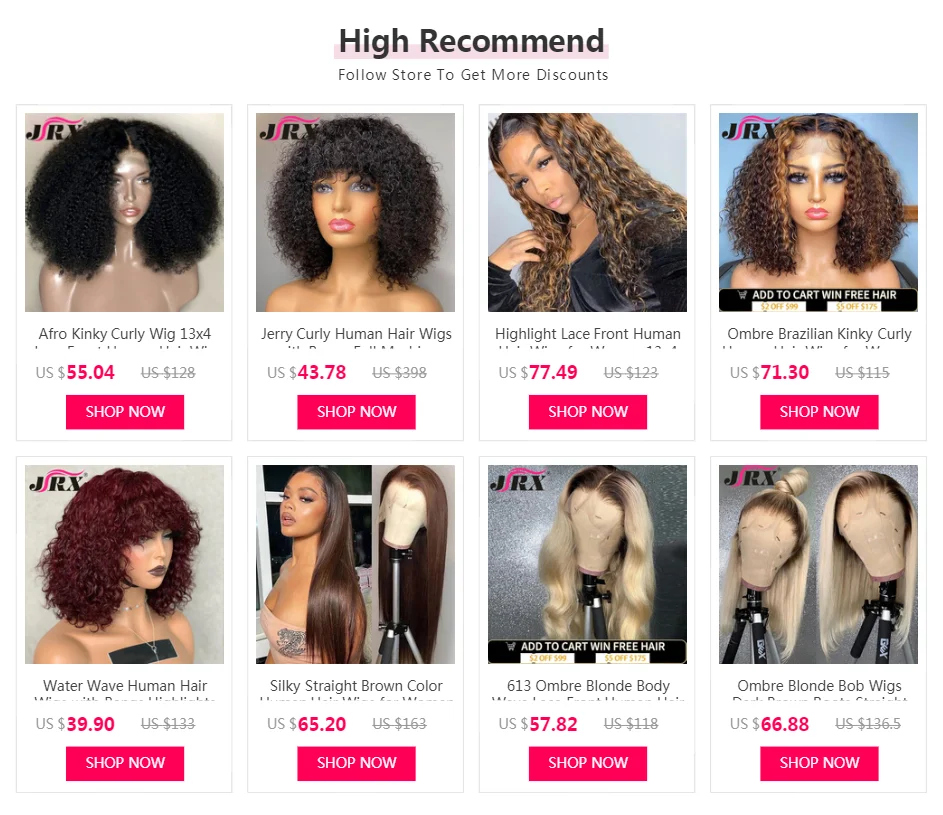Click SHOP NOW for 613 Ombre Blonde Body Wave
This screenshot has width=943, height=815.
click(588, 763)
